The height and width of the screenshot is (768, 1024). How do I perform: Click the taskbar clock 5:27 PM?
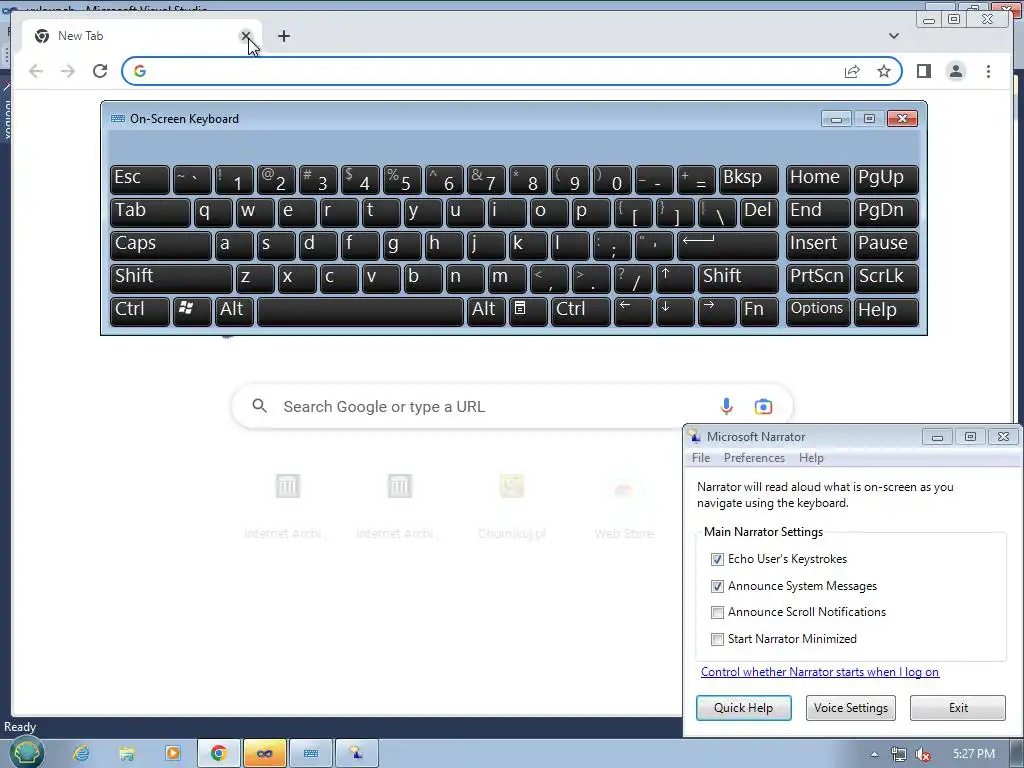[974, 754]
